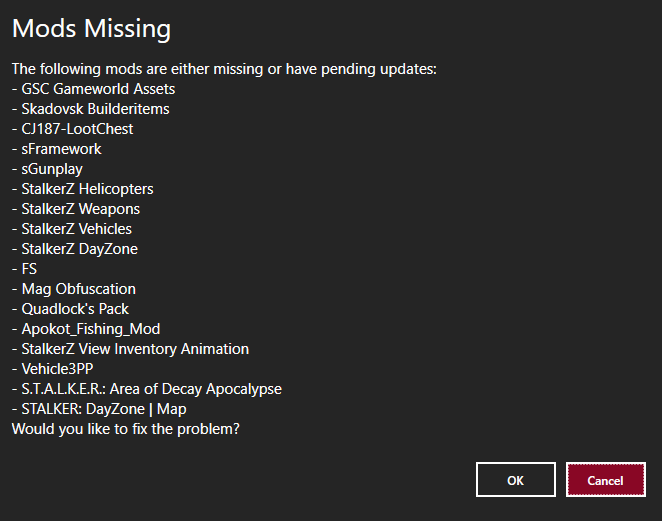The width and height of the screenshot is (662, 521).
Task: Click the OK button
Action: [515, 480]
